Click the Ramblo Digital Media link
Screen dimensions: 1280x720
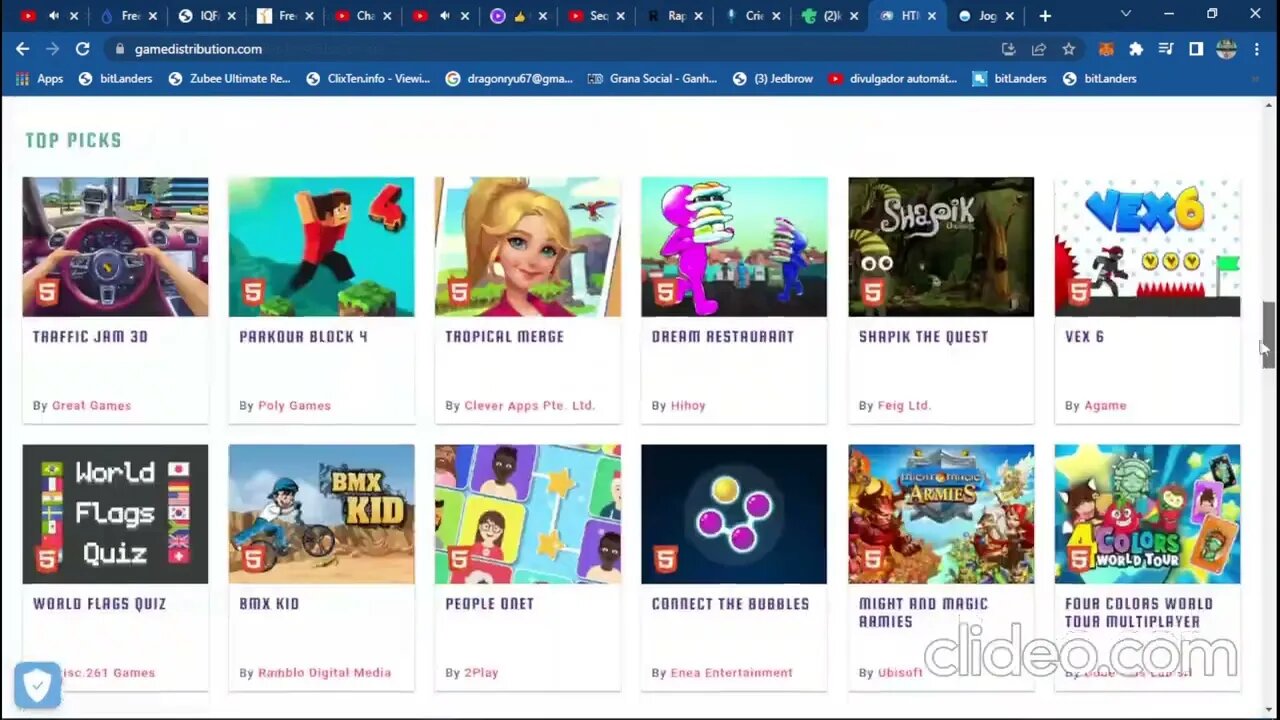click(324, 672)
